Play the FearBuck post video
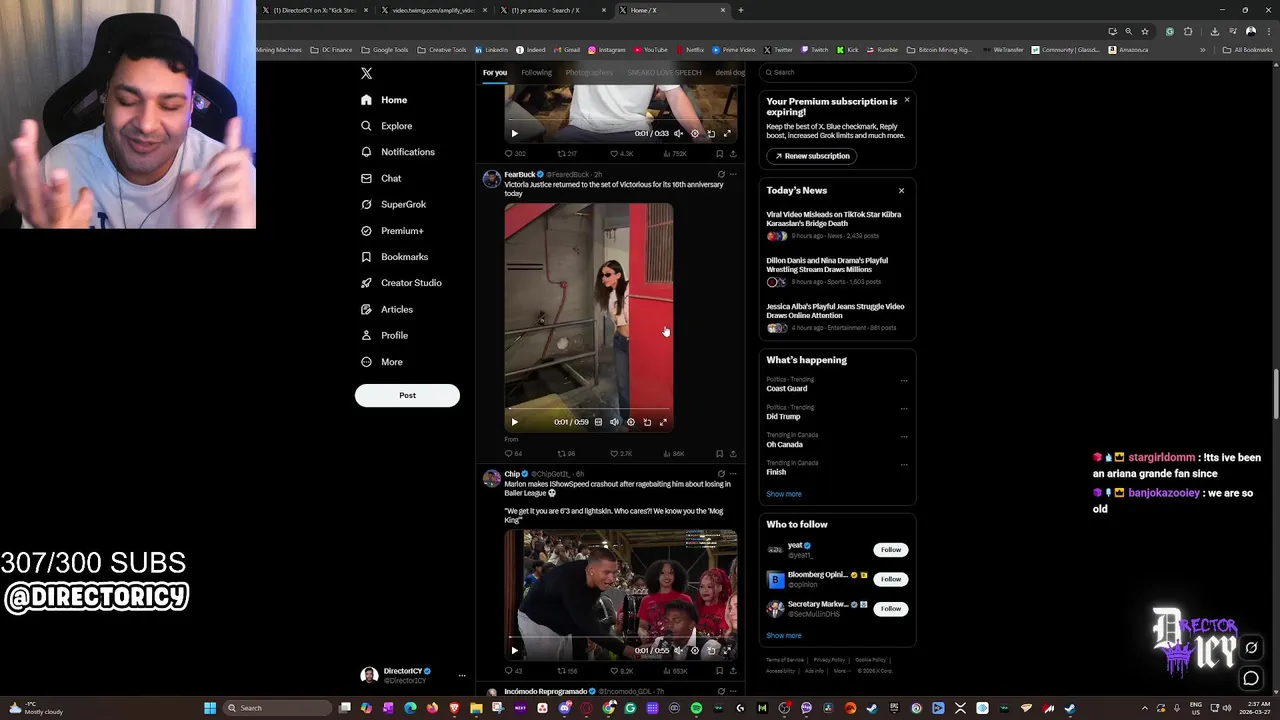The image size is (1280, 720). pyautogui.click(x=515, y=422)
